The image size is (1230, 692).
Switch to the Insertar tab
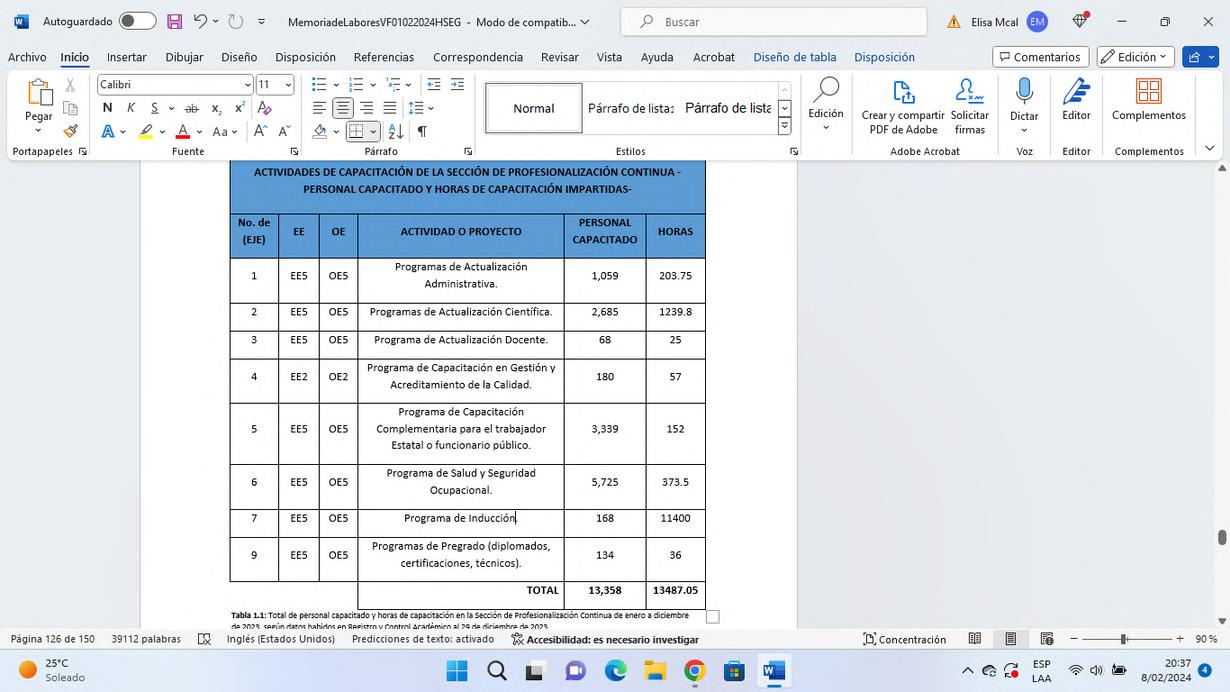tap(127, 57)
